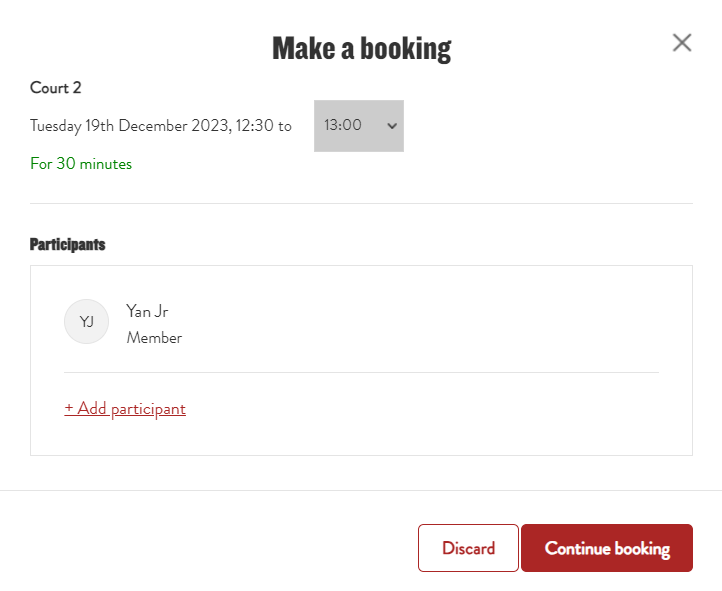
Task: Click the + Add participant link
Action: 125,408
